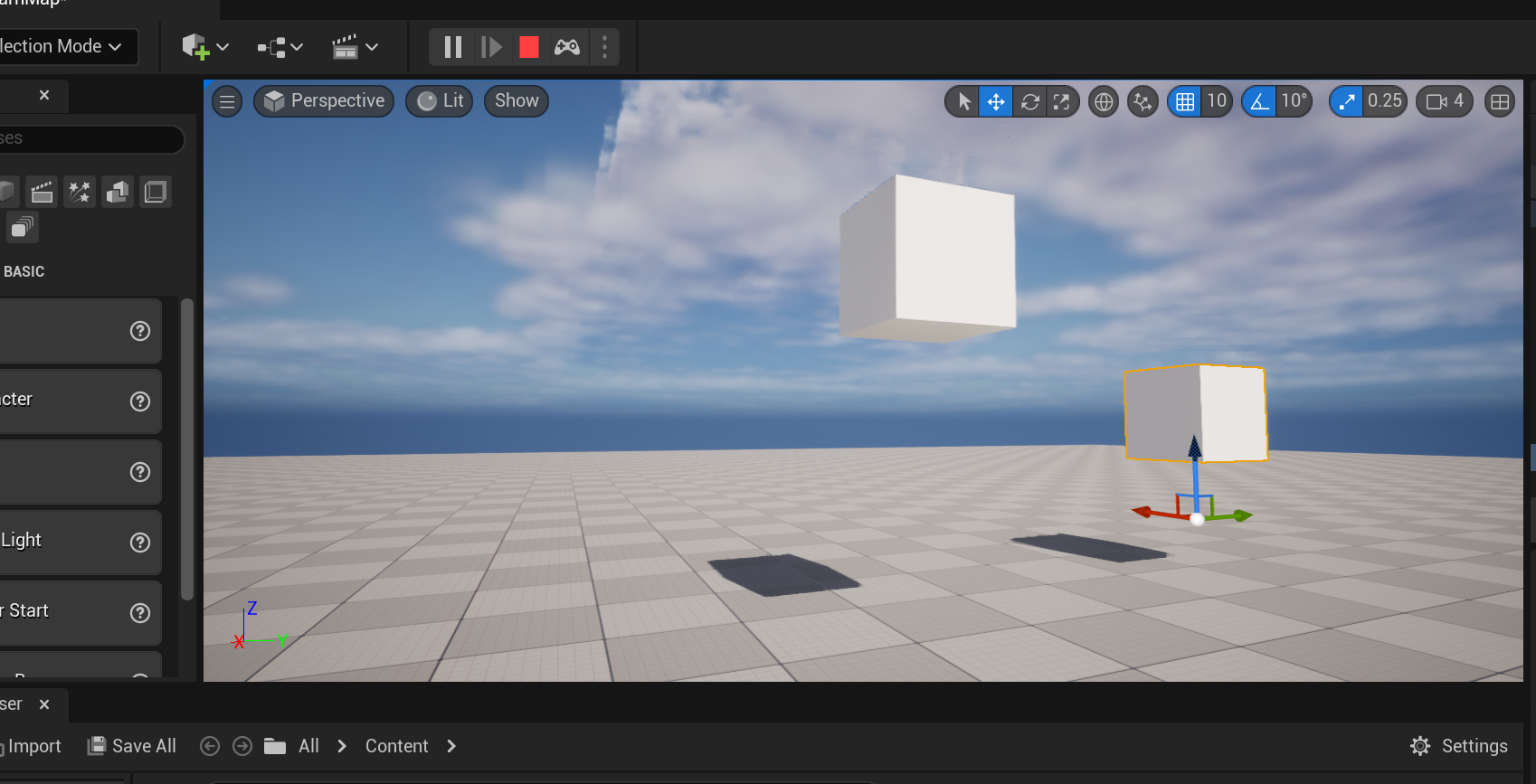Open viewport layout maximize icon
1536x784 pixels.
1500,101
